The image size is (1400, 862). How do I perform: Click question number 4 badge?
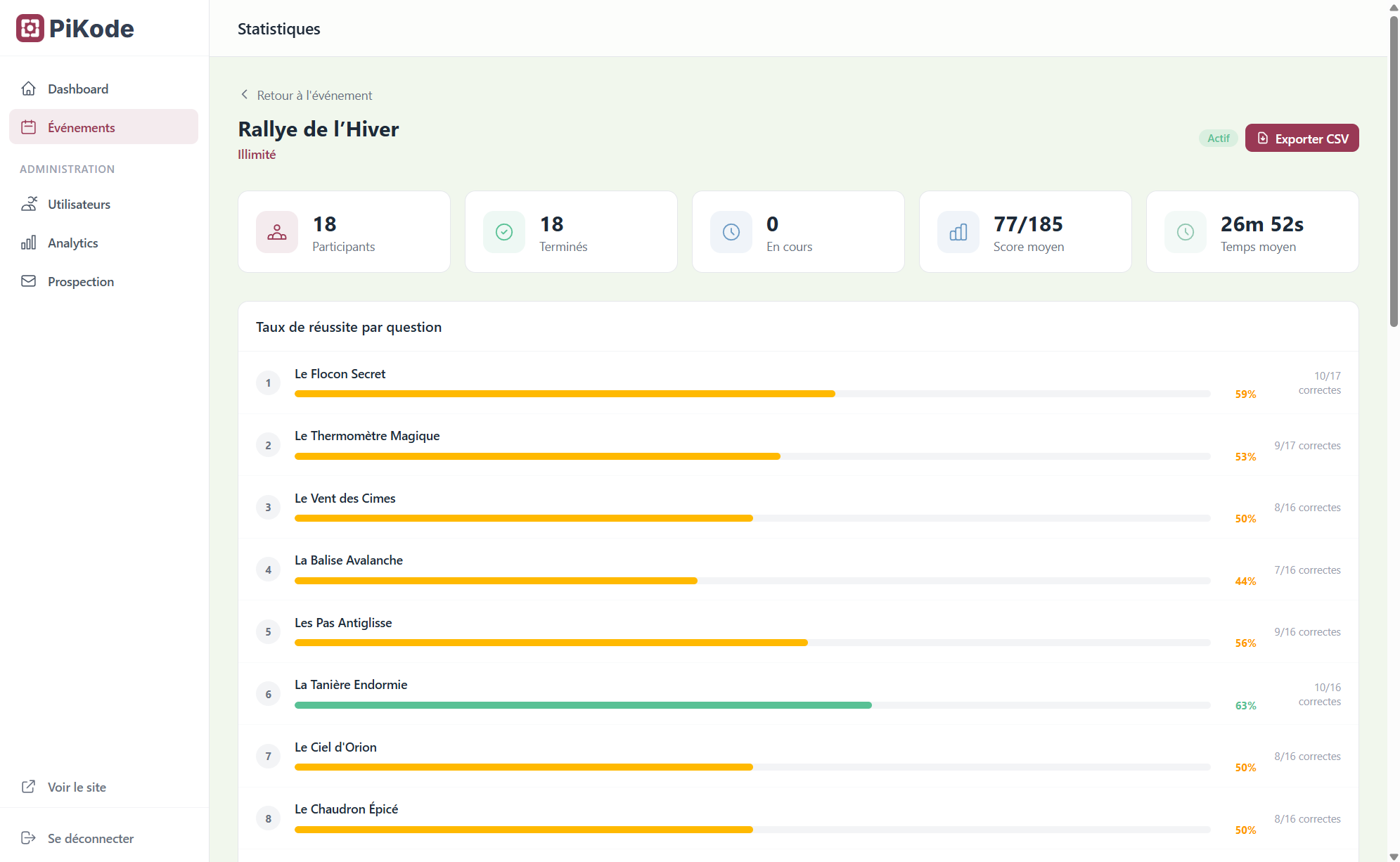click(268, 570)
